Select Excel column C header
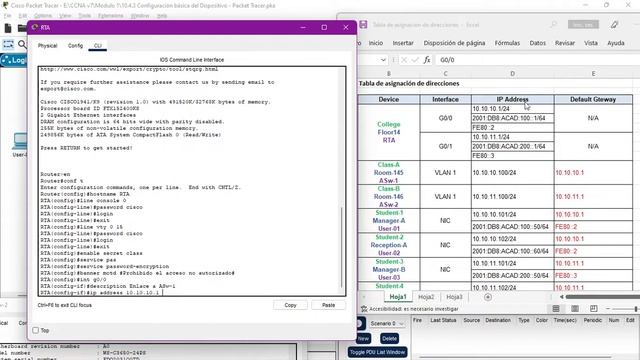The image size is (640, 360). tap(445, 73)
